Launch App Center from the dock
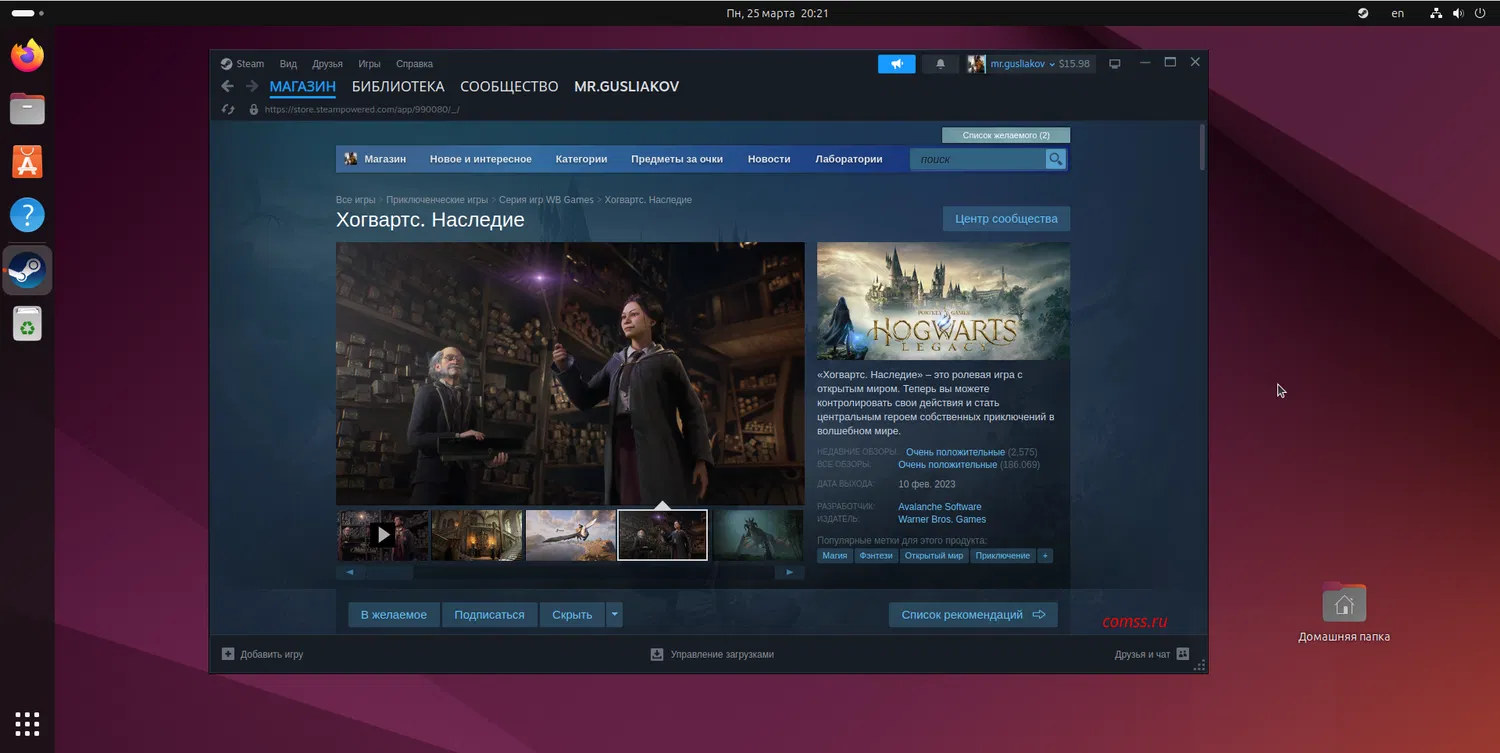Viewport: 1500px width, 753px height. (x=28, y=161)
